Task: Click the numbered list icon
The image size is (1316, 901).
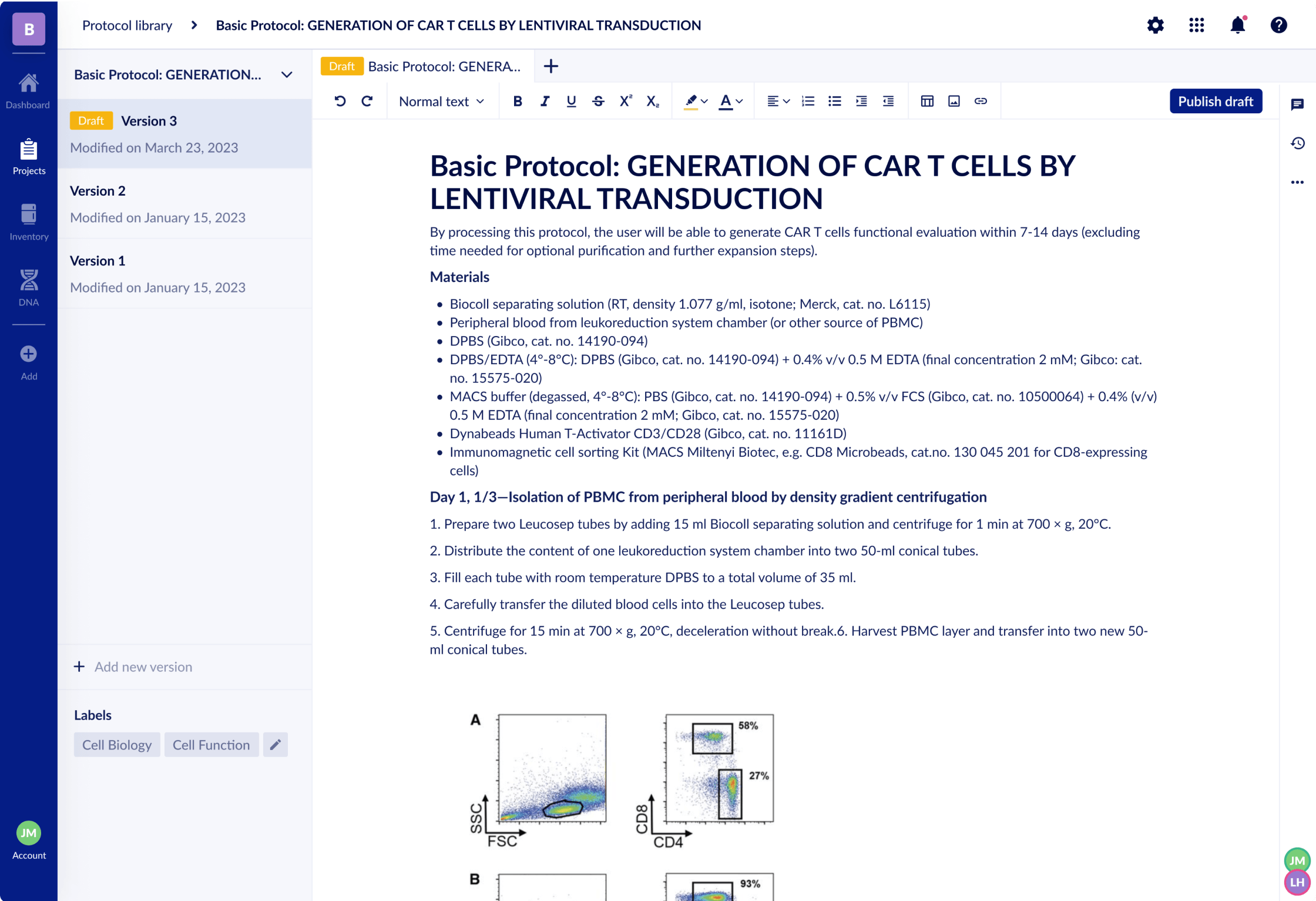Action: pos(809,101)
